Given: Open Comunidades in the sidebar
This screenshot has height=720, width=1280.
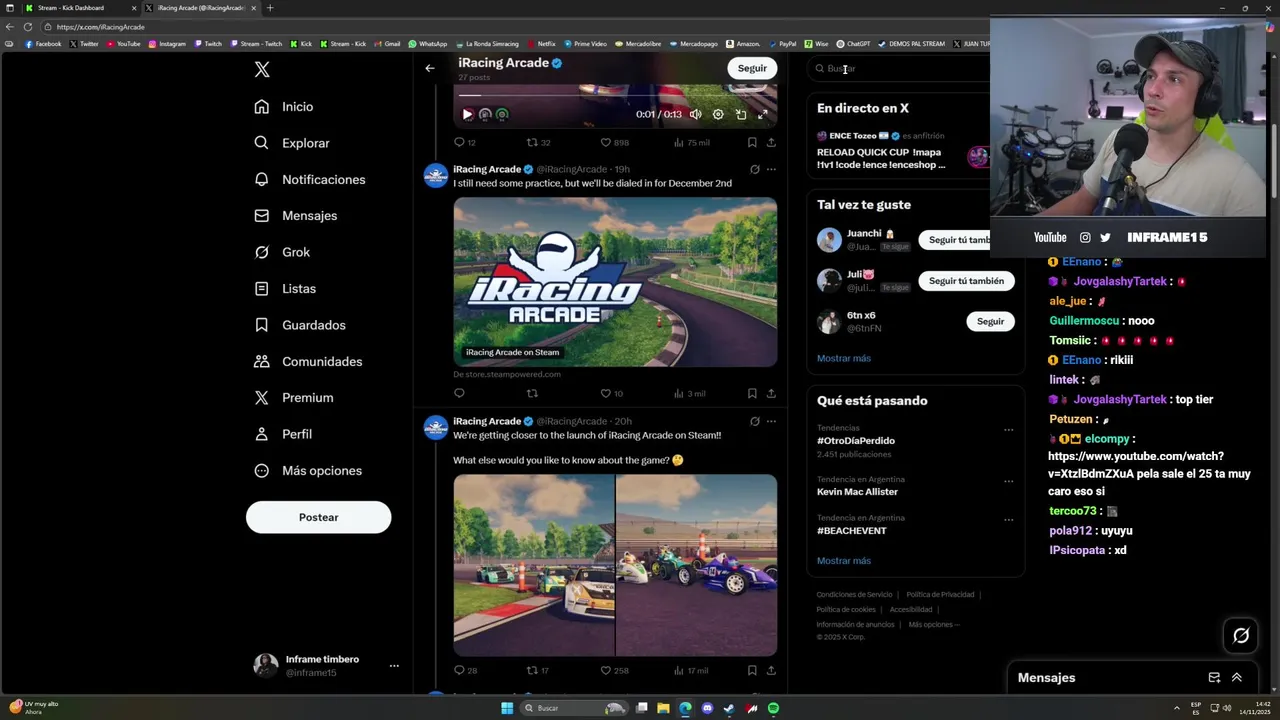Looking at the screenshot, I should 308,362.
